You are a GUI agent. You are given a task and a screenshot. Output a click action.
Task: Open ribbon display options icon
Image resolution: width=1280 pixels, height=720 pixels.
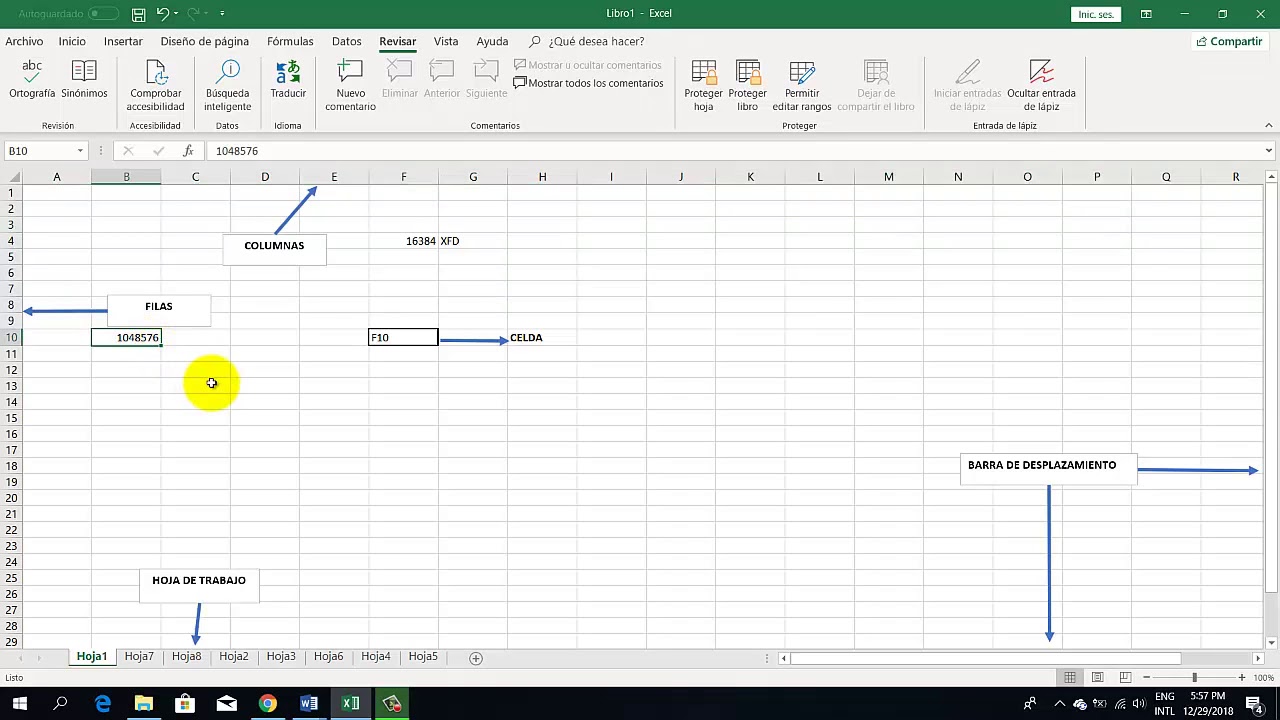point(1146,14)
